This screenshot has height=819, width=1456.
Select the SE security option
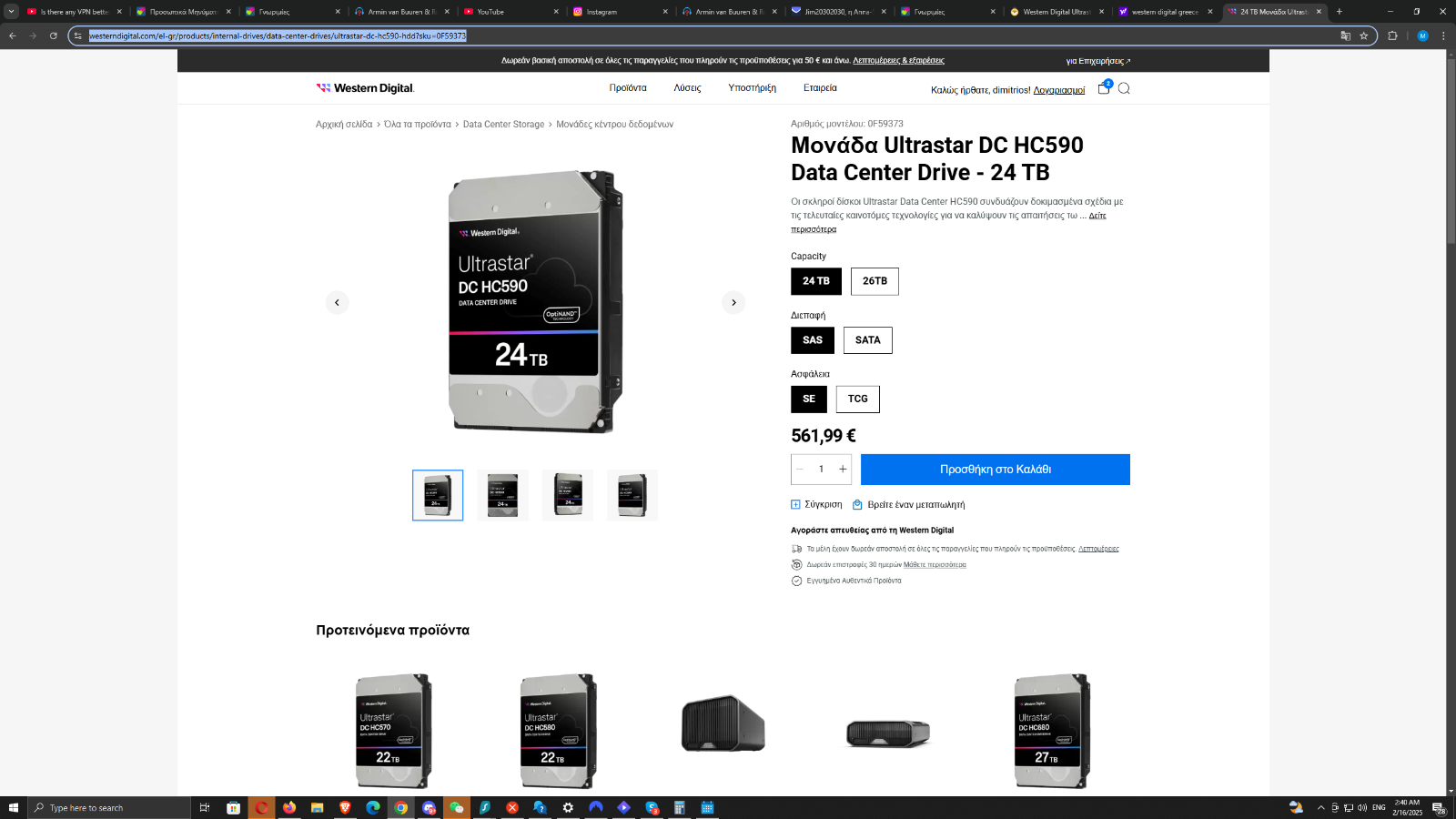[x=809, y=399]
